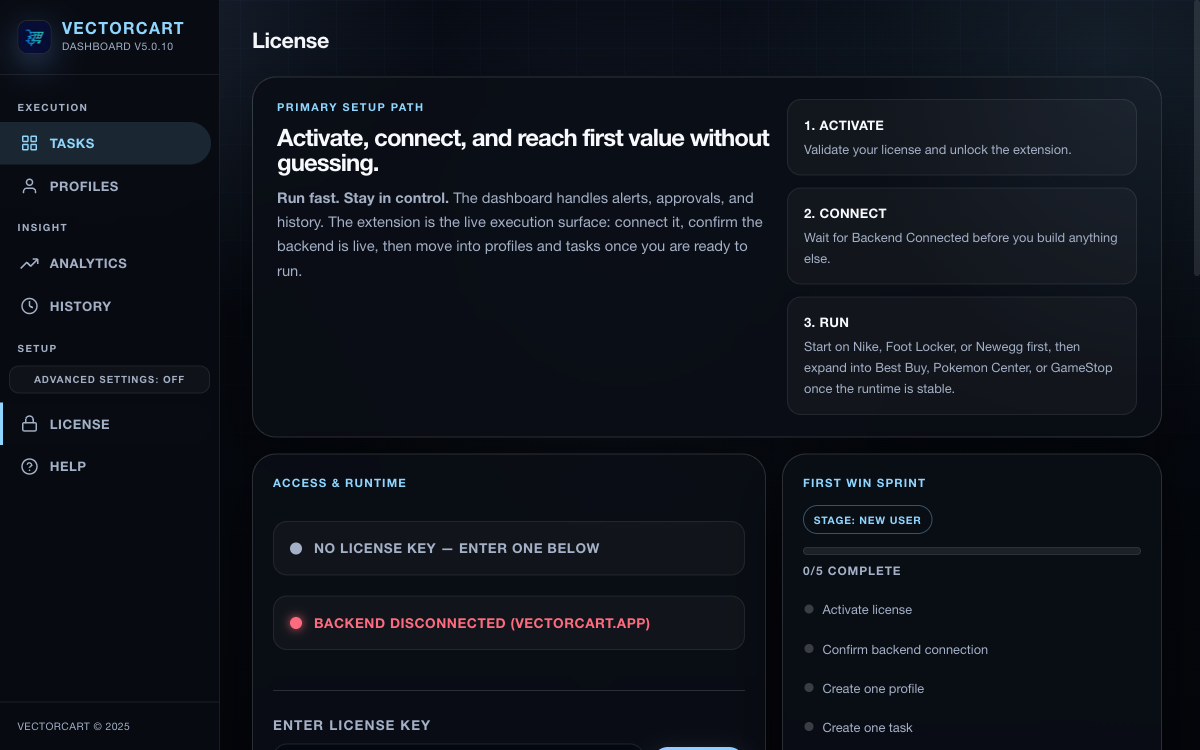The width and height of the screenshot is (1200, 750).
Task: Select the Tasks grid icon in the sidebar
Action: [28, 143]
